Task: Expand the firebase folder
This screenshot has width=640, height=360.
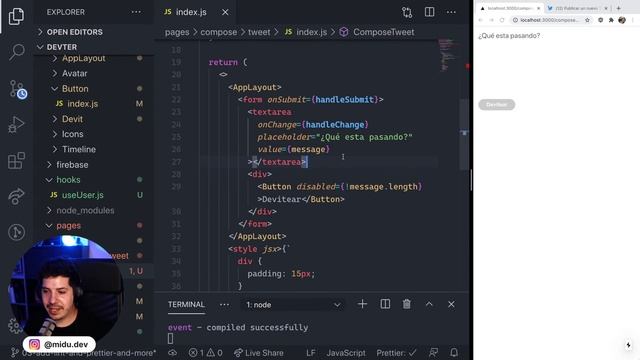Action: click(72, 164)
